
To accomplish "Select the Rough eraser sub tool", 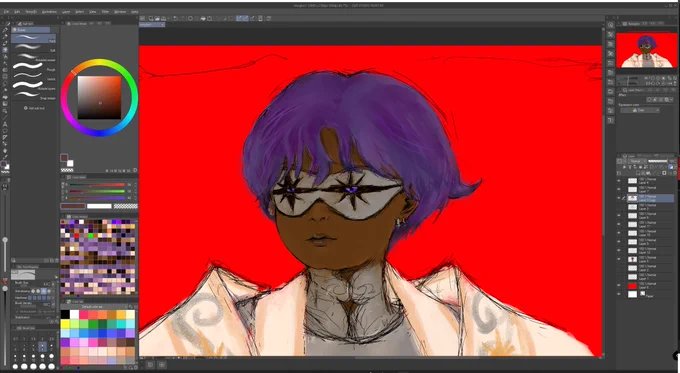I will [33, 66].
